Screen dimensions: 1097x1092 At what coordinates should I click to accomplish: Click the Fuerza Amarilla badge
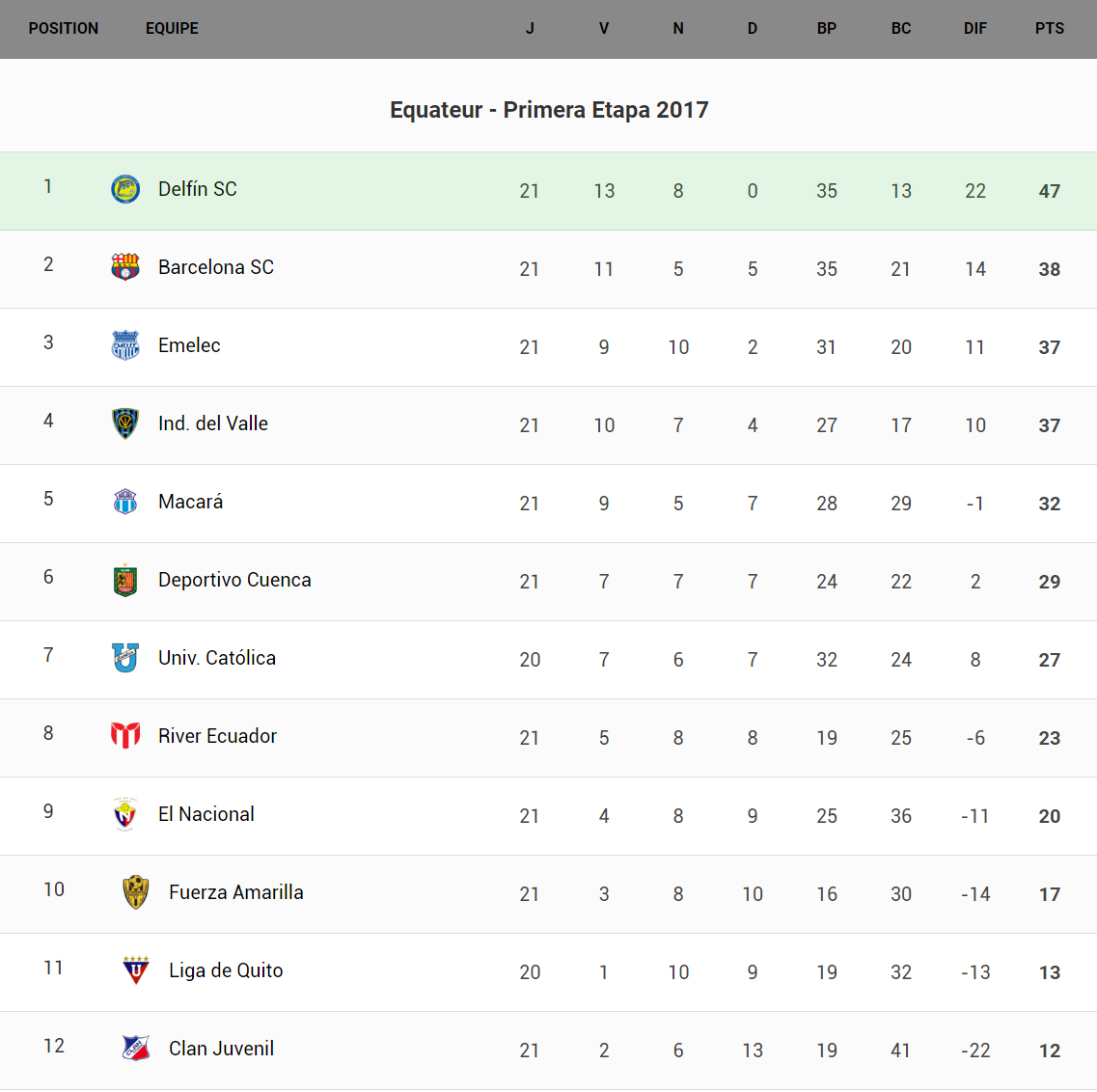136,892
